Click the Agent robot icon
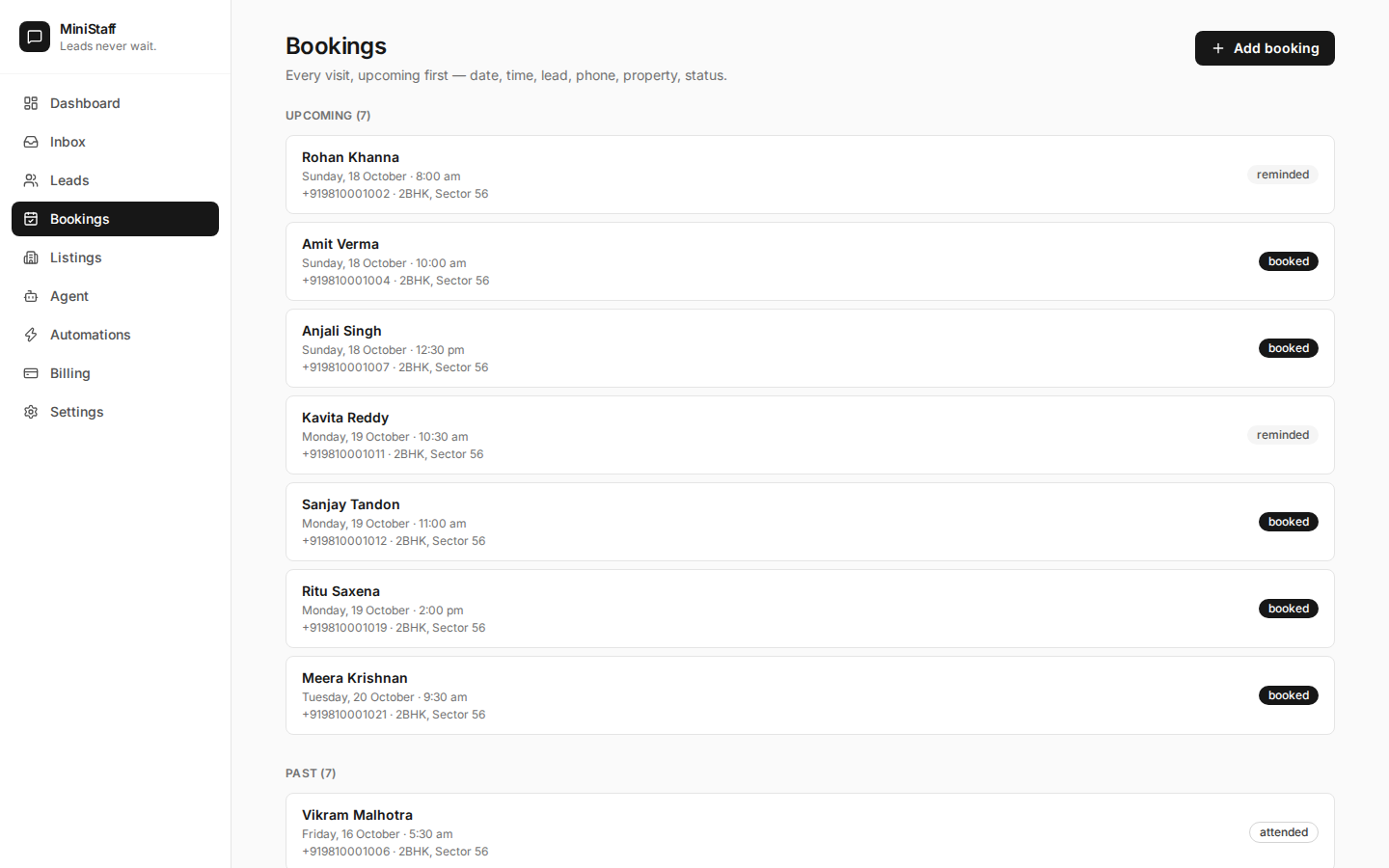The width and height of the screenshot is (1389, 868). [31, 296]
